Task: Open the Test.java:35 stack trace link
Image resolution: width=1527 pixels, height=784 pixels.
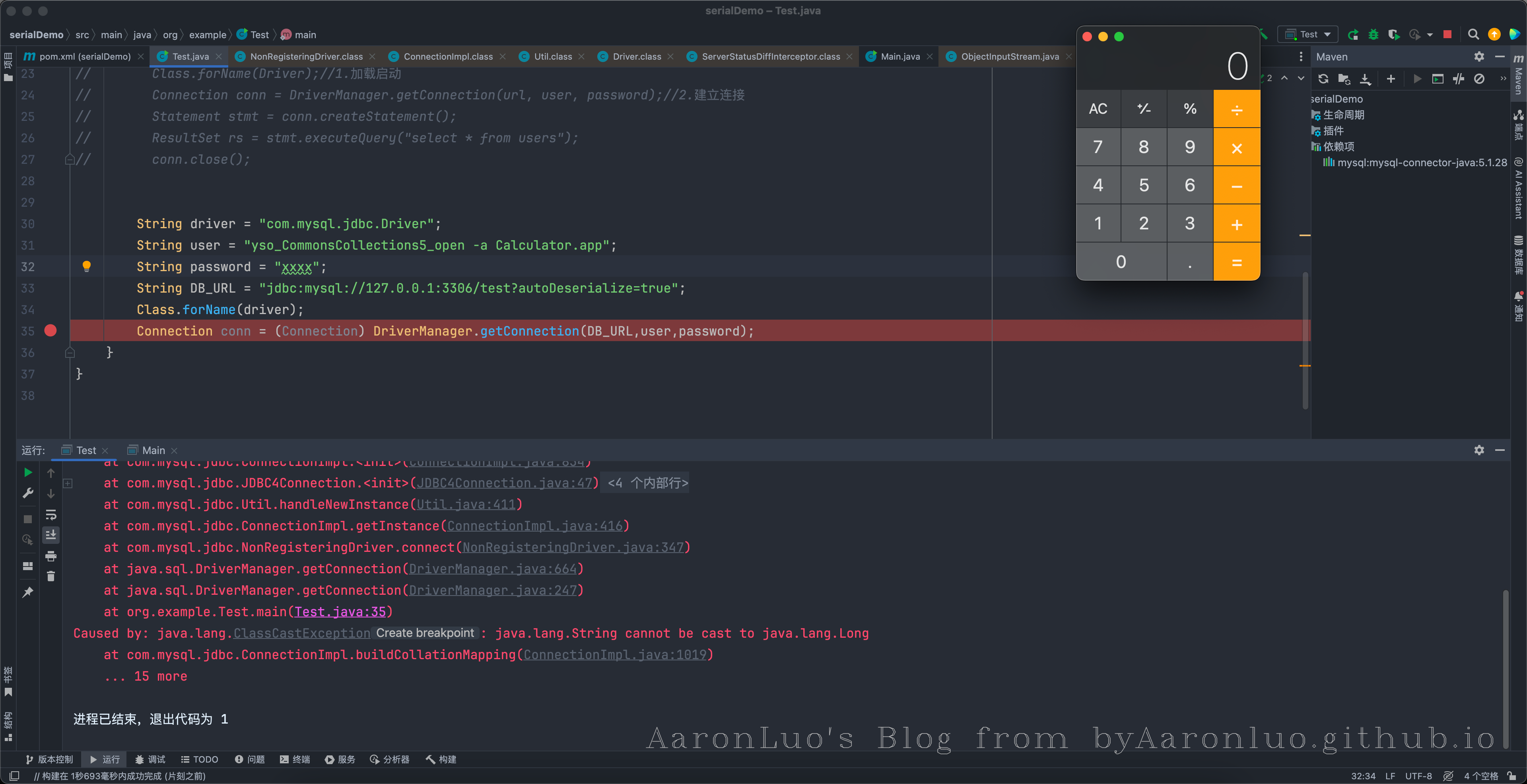Action: pyautogui.click(x=340, y=612)
